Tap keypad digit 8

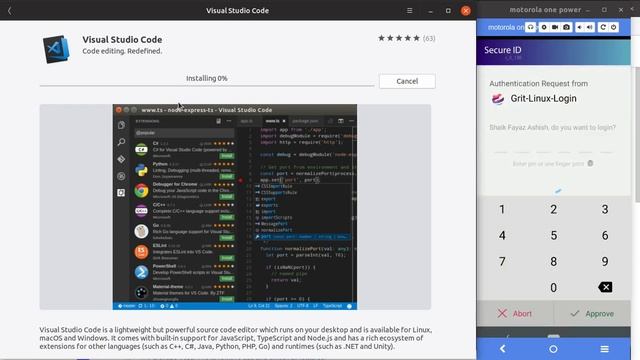coord(553,262)
